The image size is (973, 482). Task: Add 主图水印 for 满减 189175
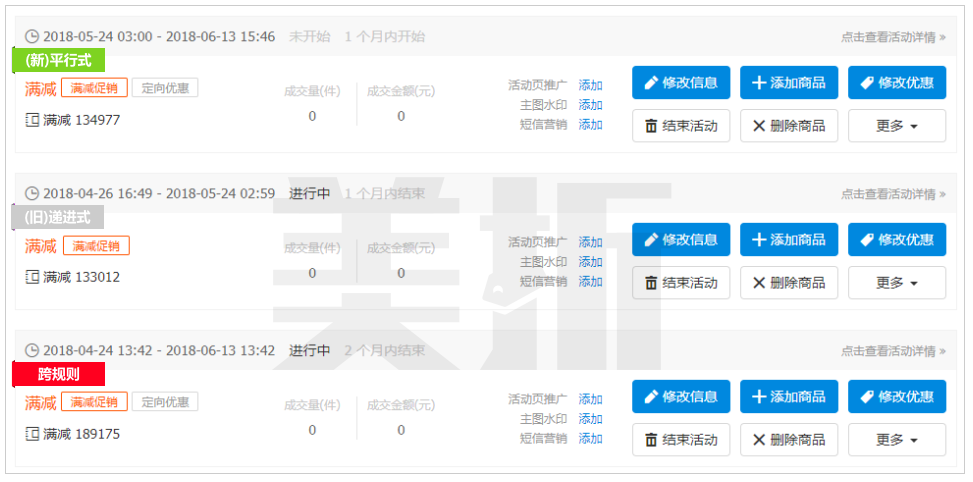click(x=590, y=419)
